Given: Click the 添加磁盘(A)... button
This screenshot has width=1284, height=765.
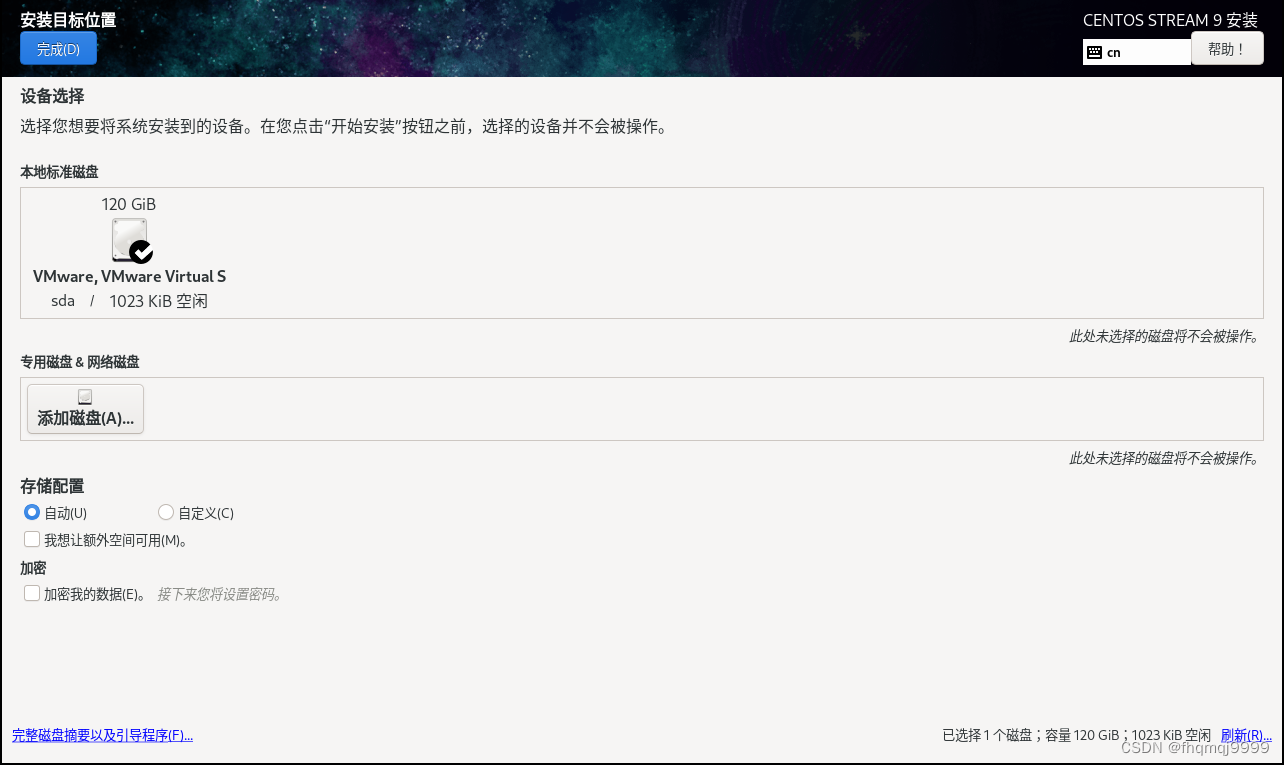Looking at the screenshot, I should (85, 409).
